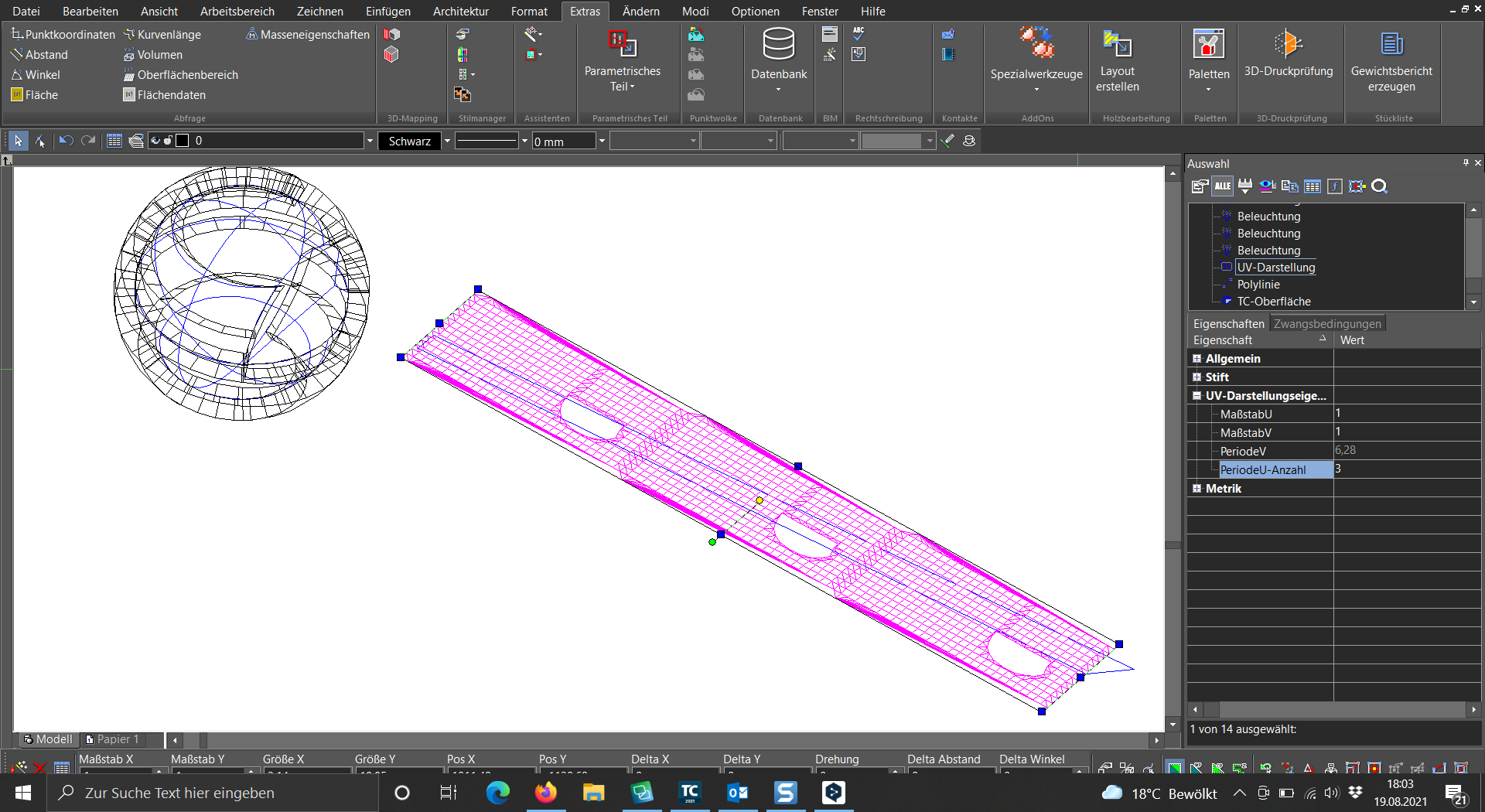Toggle the layer lock icon in layer box
Image resolution: width=1485 pixels, height=812 pixels.
[168, 140]
